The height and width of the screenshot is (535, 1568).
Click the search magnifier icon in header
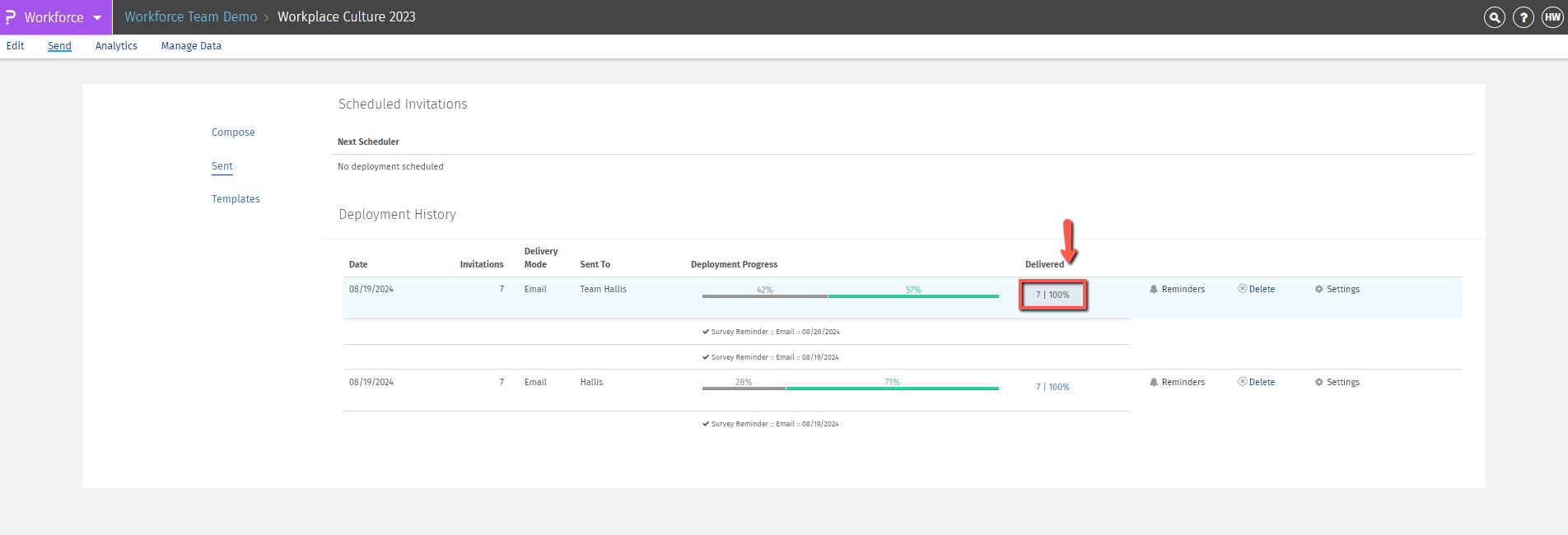[1494, 17]
